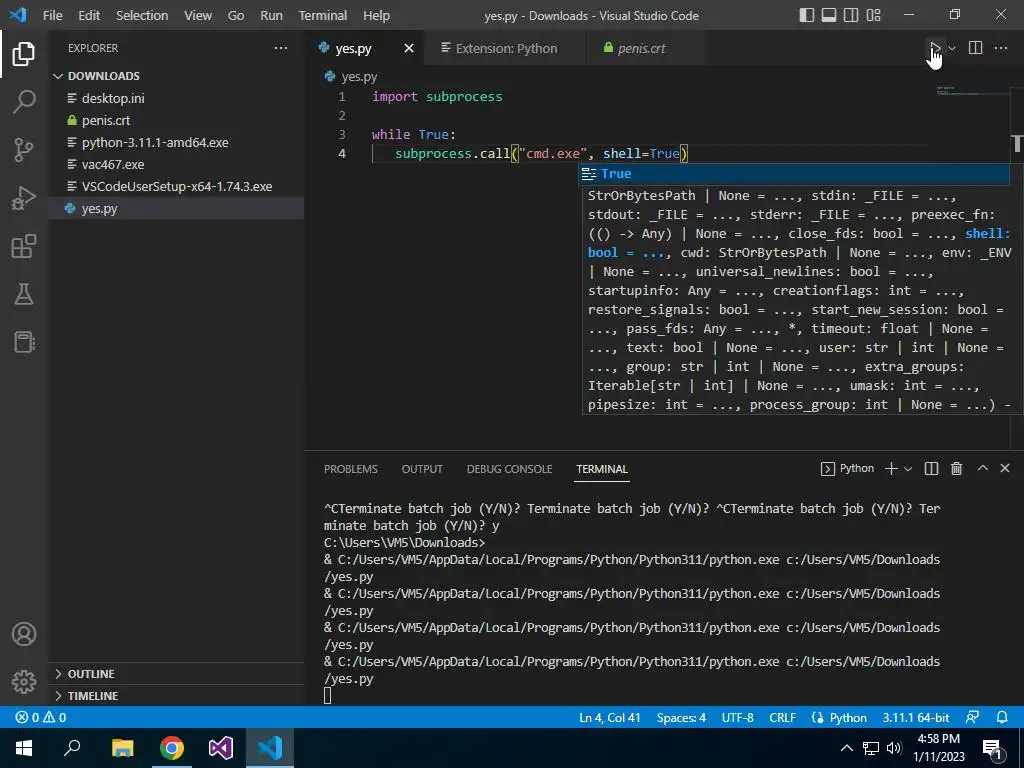Open the File menu
Image resolution: width=1024 pixels, height=768 pixels.
tap(52, 15)
